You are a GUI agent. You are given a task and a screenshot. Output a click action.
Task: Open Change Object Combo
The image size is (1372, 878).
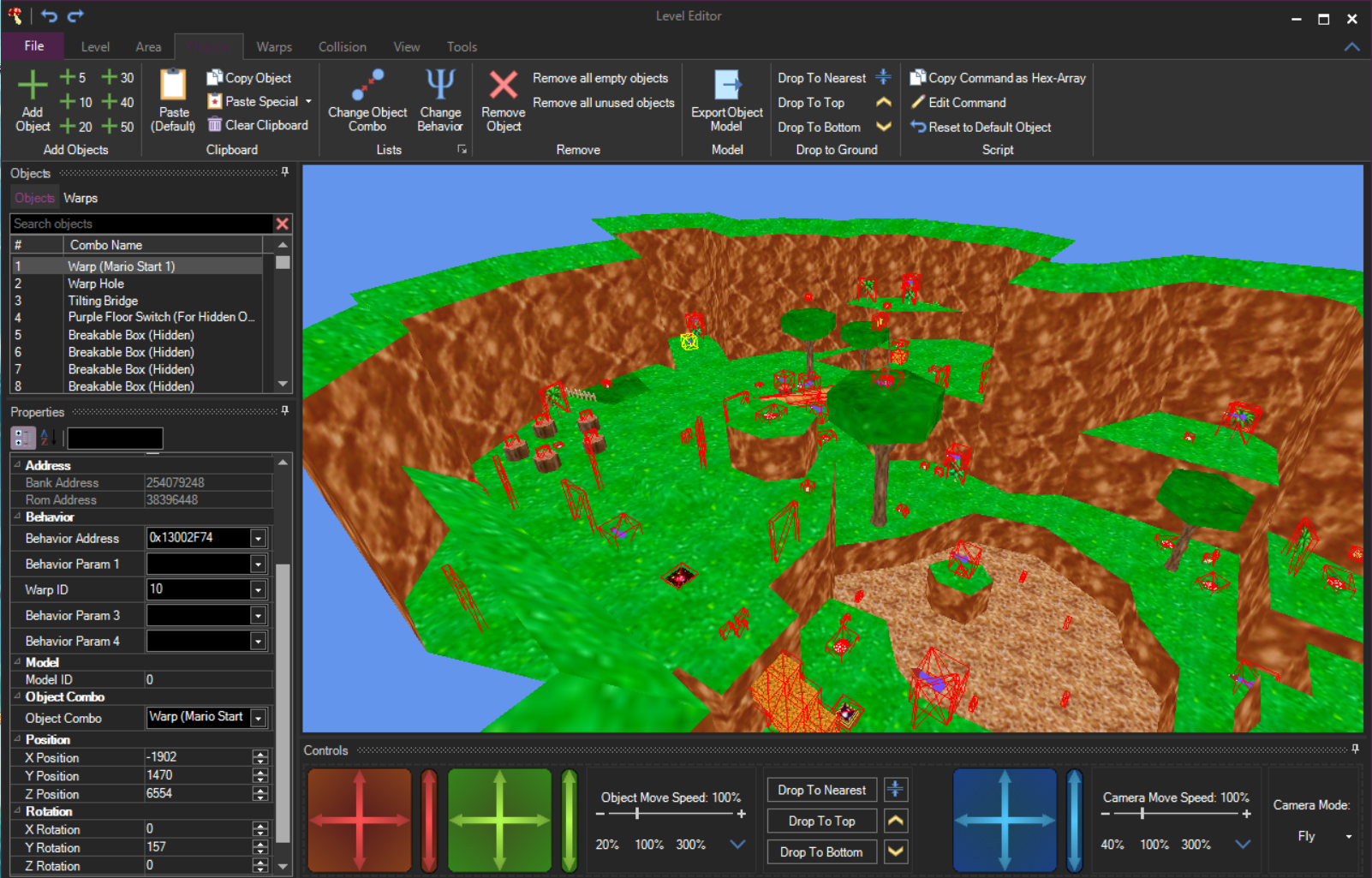coord(367,100)
